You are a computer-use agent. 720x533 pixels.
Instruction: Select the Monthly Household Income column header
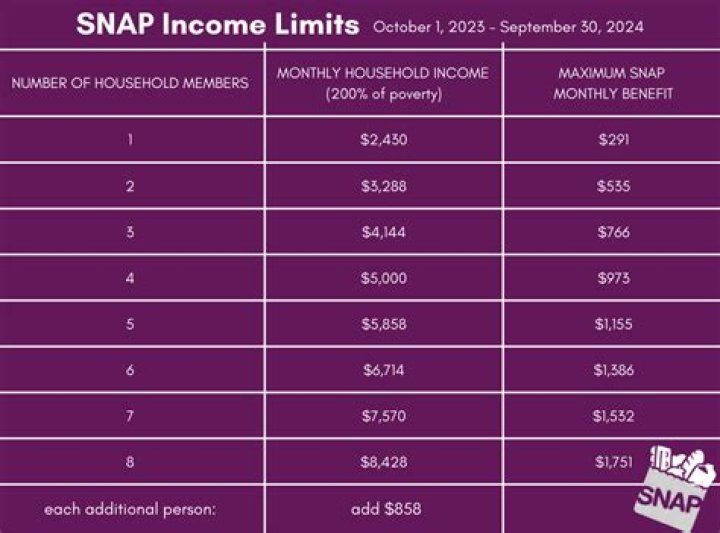[384, 84]
